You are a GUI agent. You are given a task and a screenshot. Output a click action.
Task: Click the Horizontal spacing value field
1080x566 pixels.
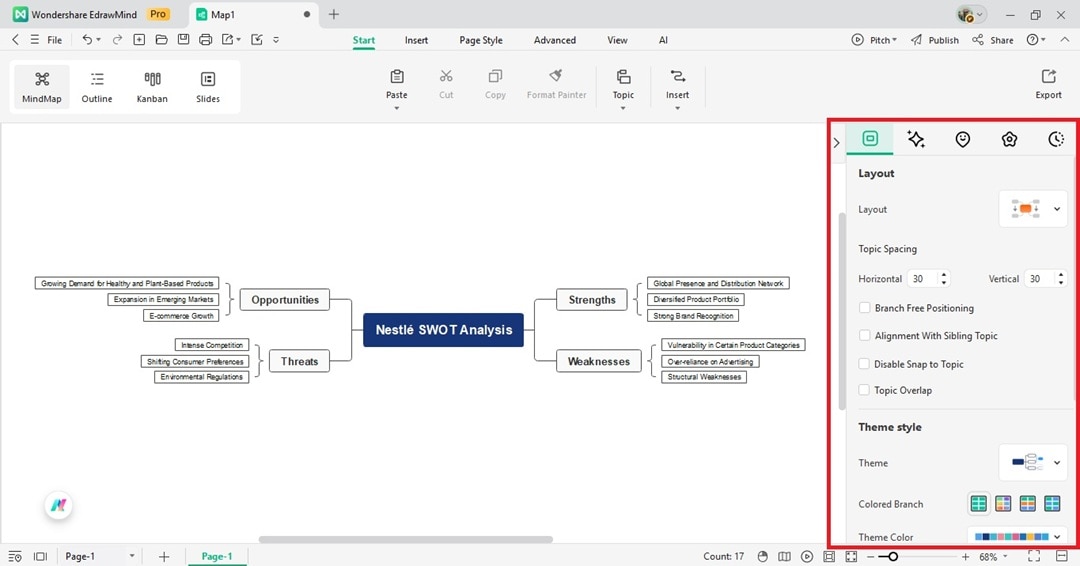(923, 278)
